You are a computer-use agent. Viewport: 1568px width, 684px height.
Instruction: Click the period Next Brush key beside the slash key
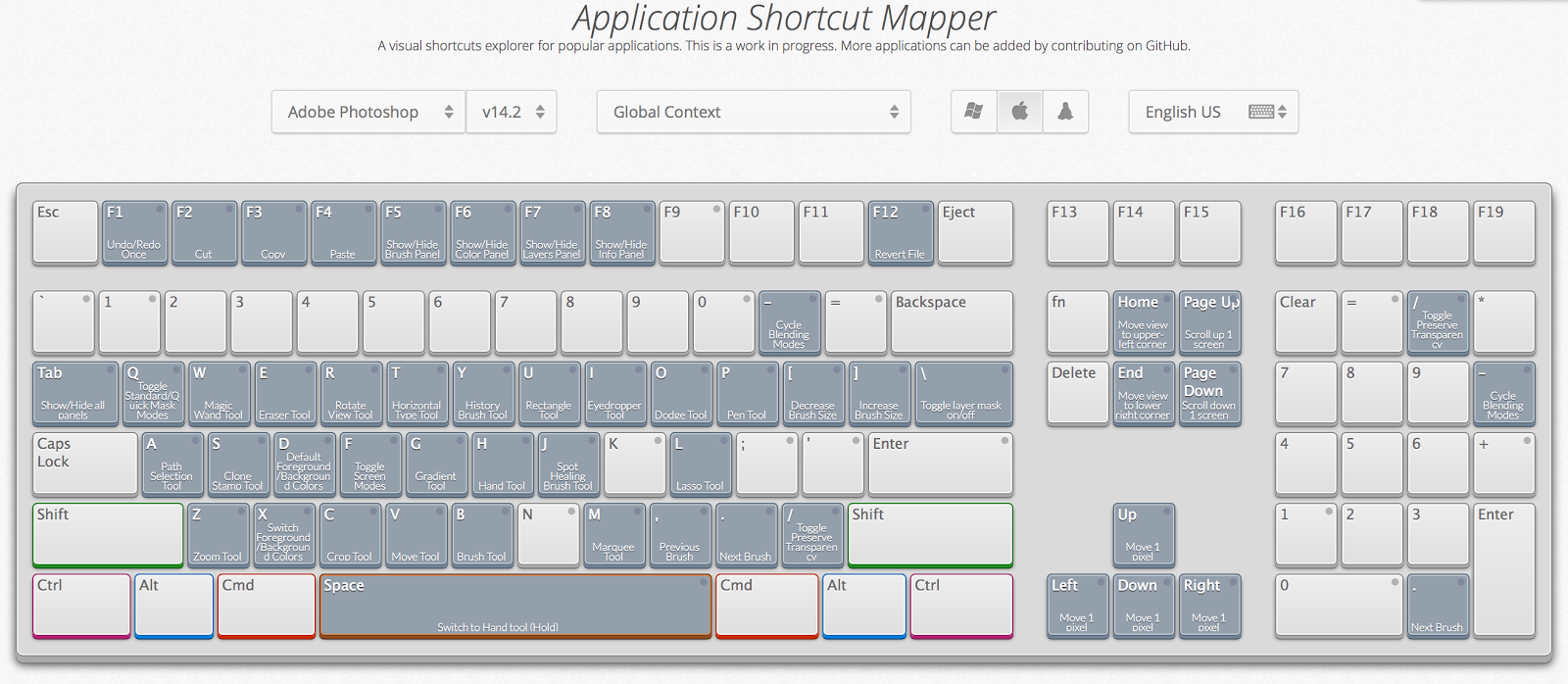pyautogui.click(x=747, y=534)
